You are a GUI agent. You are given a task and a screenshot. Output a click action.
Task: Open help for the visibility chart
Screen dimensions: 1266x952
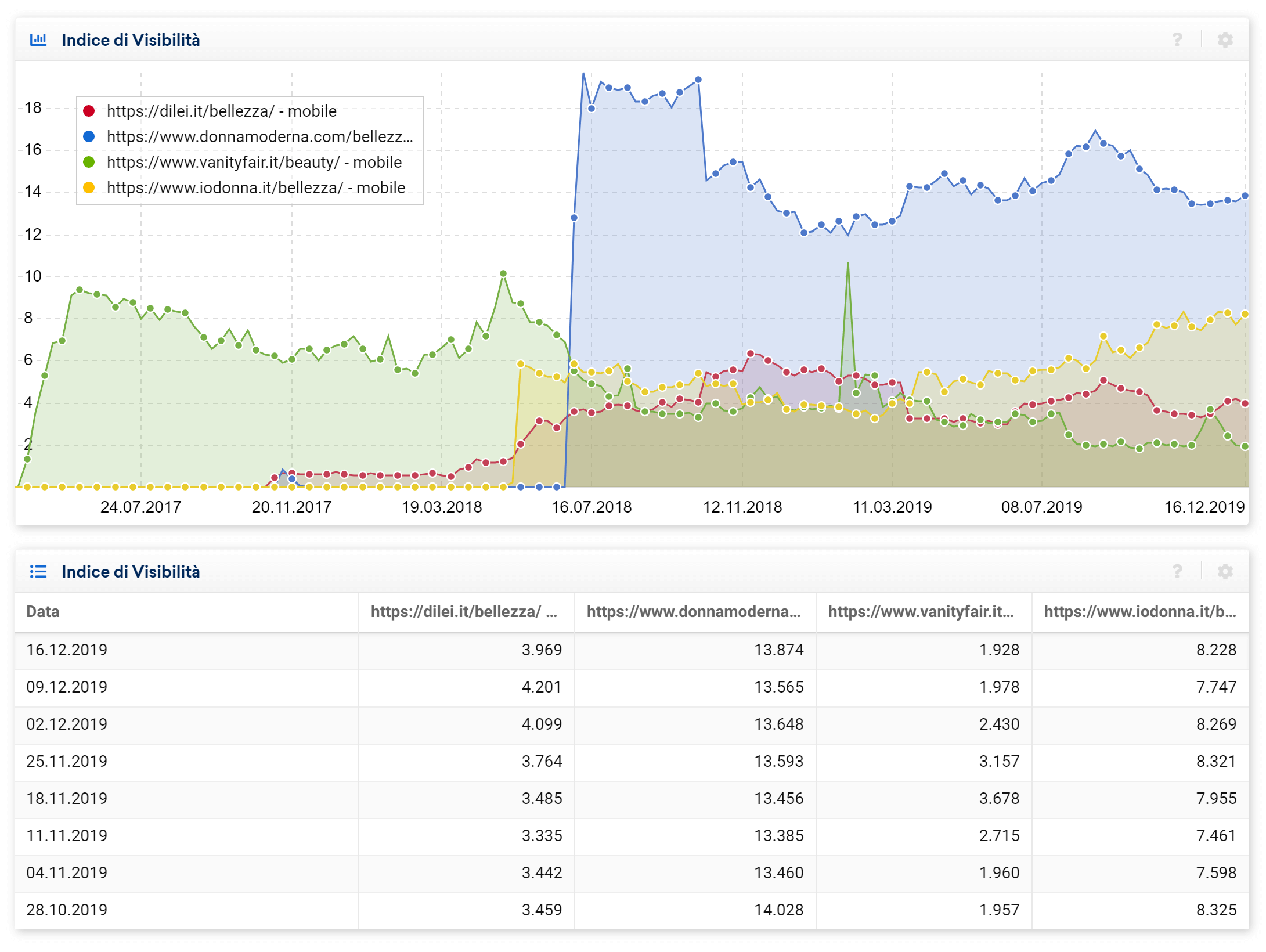point(1177,40)
